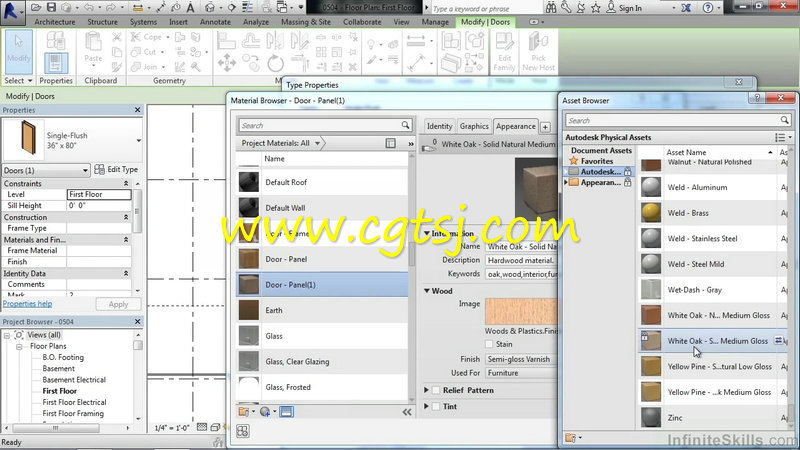This screenshot has height=450, width=800.
Task: Click the Text tool icon in quick access toolbar
Action: click(190, 8)
